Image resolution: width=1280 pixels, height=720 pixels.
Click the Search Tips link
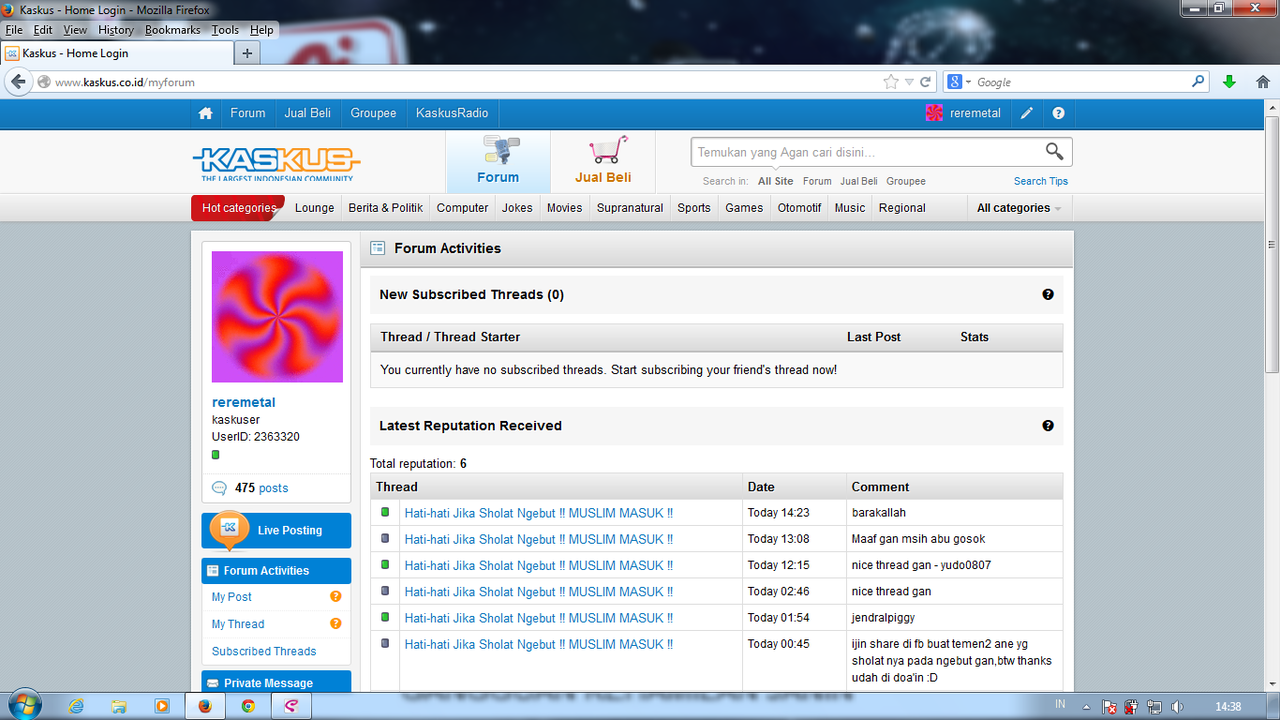pos(1041,181)
